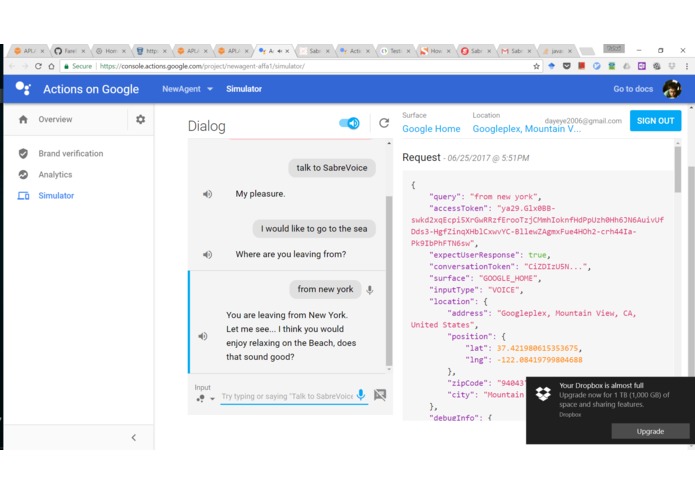The image size is (695, 494).
Task: Click the 'from new york' message bubble
Action: (325, 289)
